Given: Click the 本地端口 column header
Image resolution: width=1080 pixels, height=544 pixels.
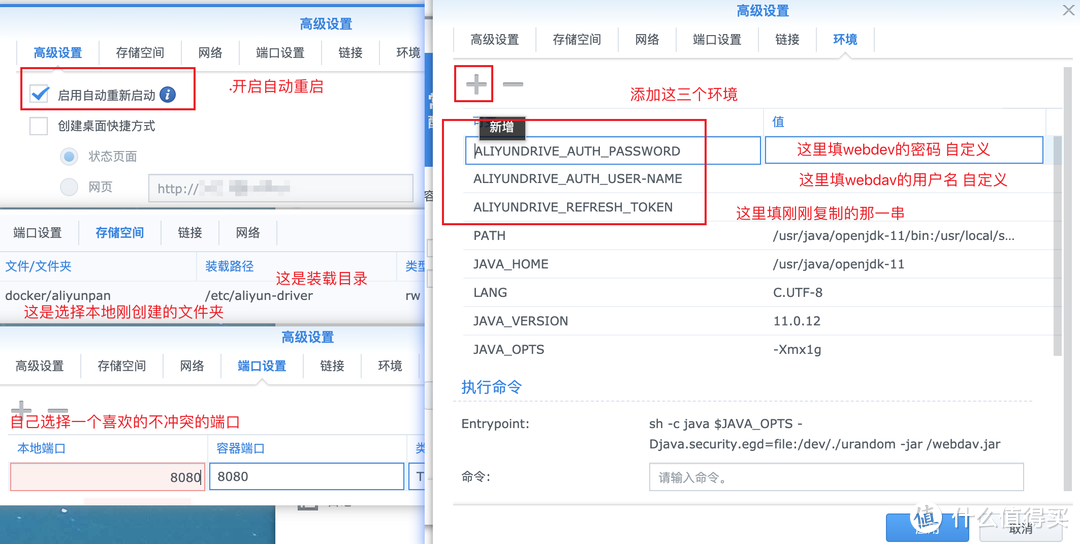Looking at the screenshot, I should (x=41, y=448).
